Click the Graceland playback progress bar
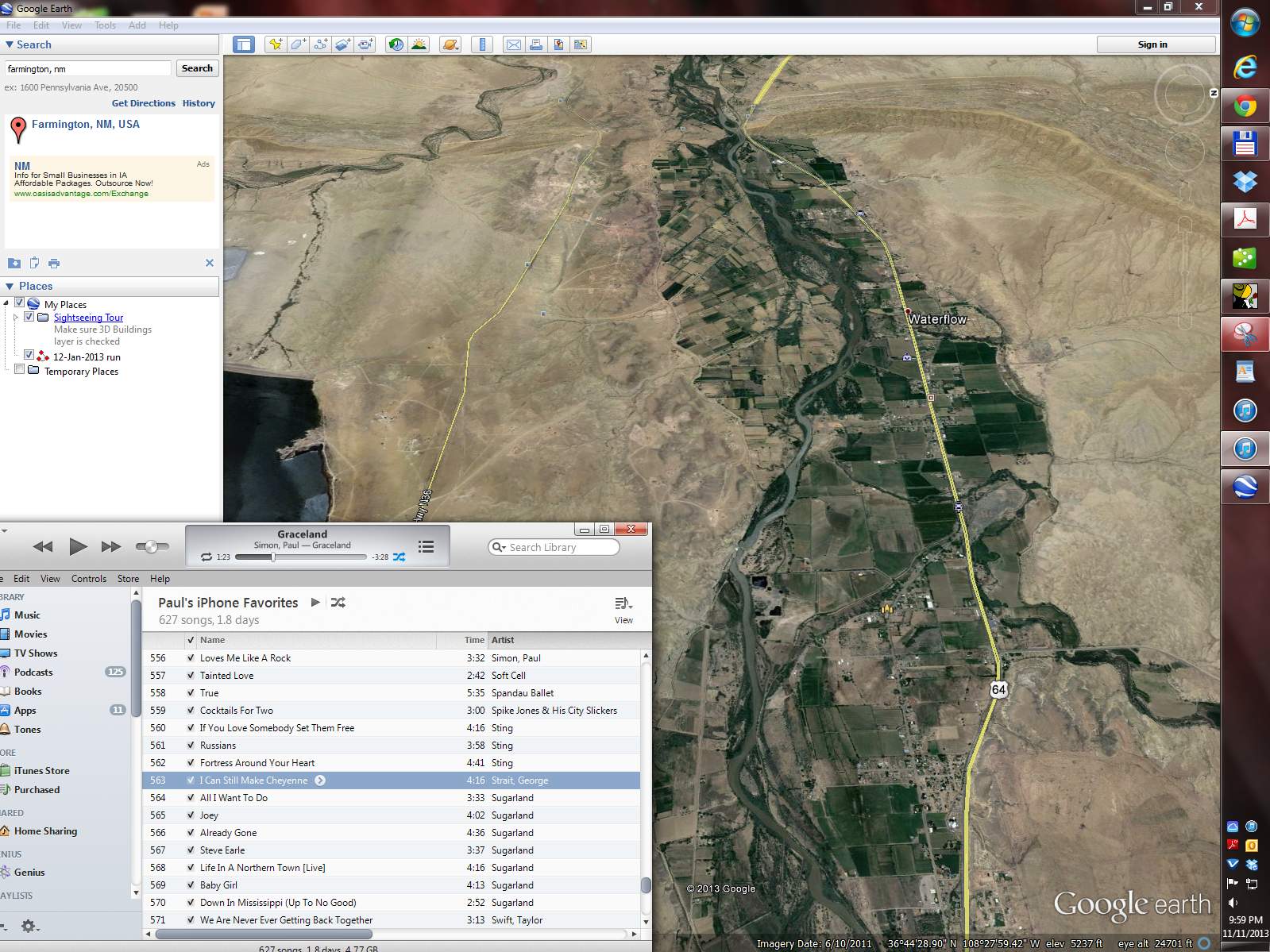This screenshot has width=1270, height=952. click(x=301, y=557)
